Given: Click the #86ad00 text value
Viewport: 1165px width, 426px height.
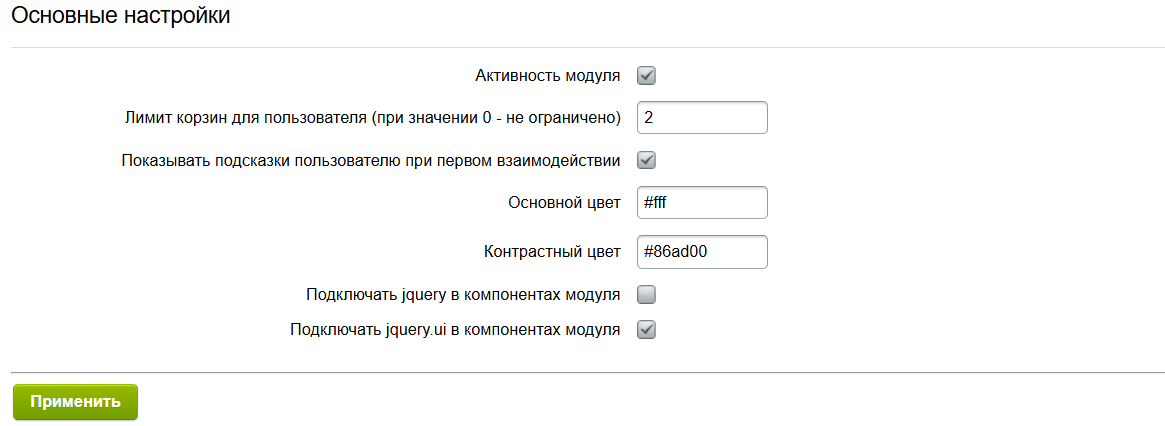Looking at the screenshot, I should click(x=675, y=252).
